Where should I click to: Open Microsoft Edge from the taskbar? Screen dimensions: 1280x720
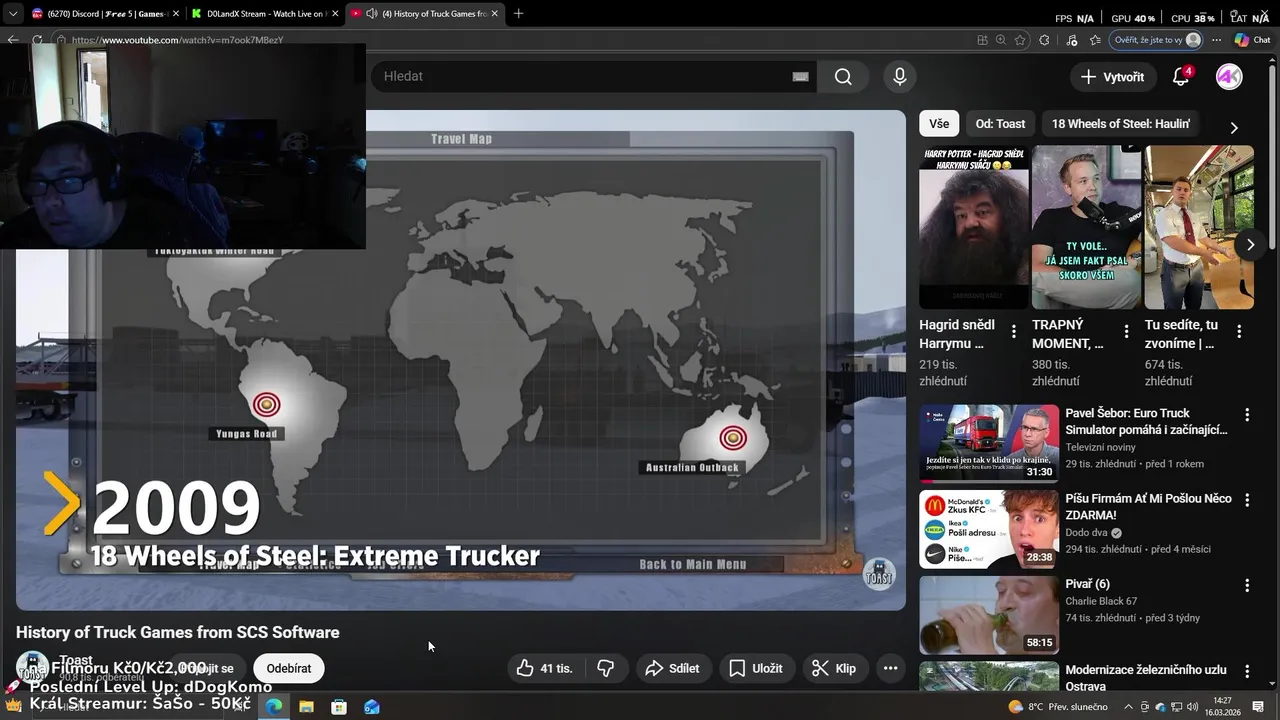(274, 707)
